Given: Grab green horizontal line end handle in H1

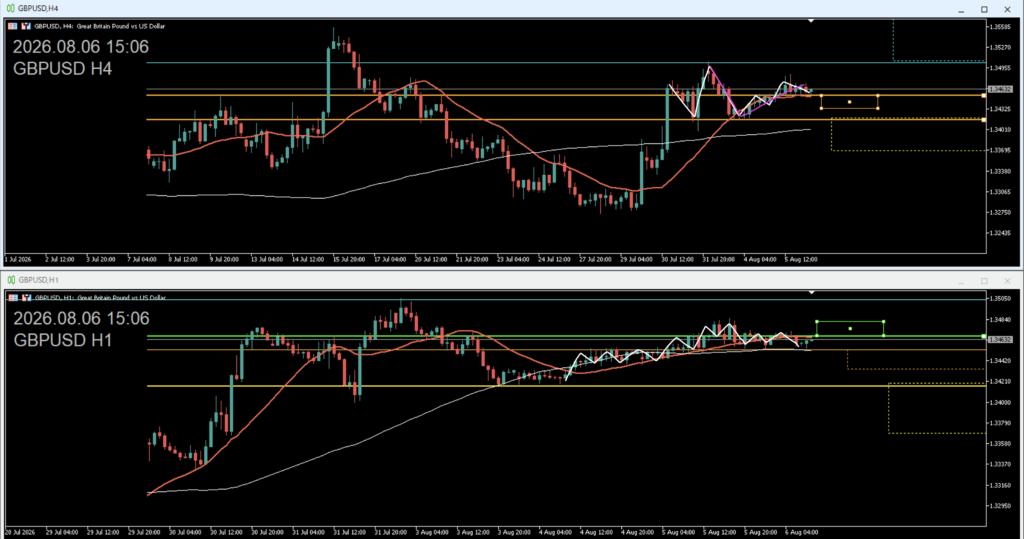Looking at the screenshot, I should tap(984, 336).
